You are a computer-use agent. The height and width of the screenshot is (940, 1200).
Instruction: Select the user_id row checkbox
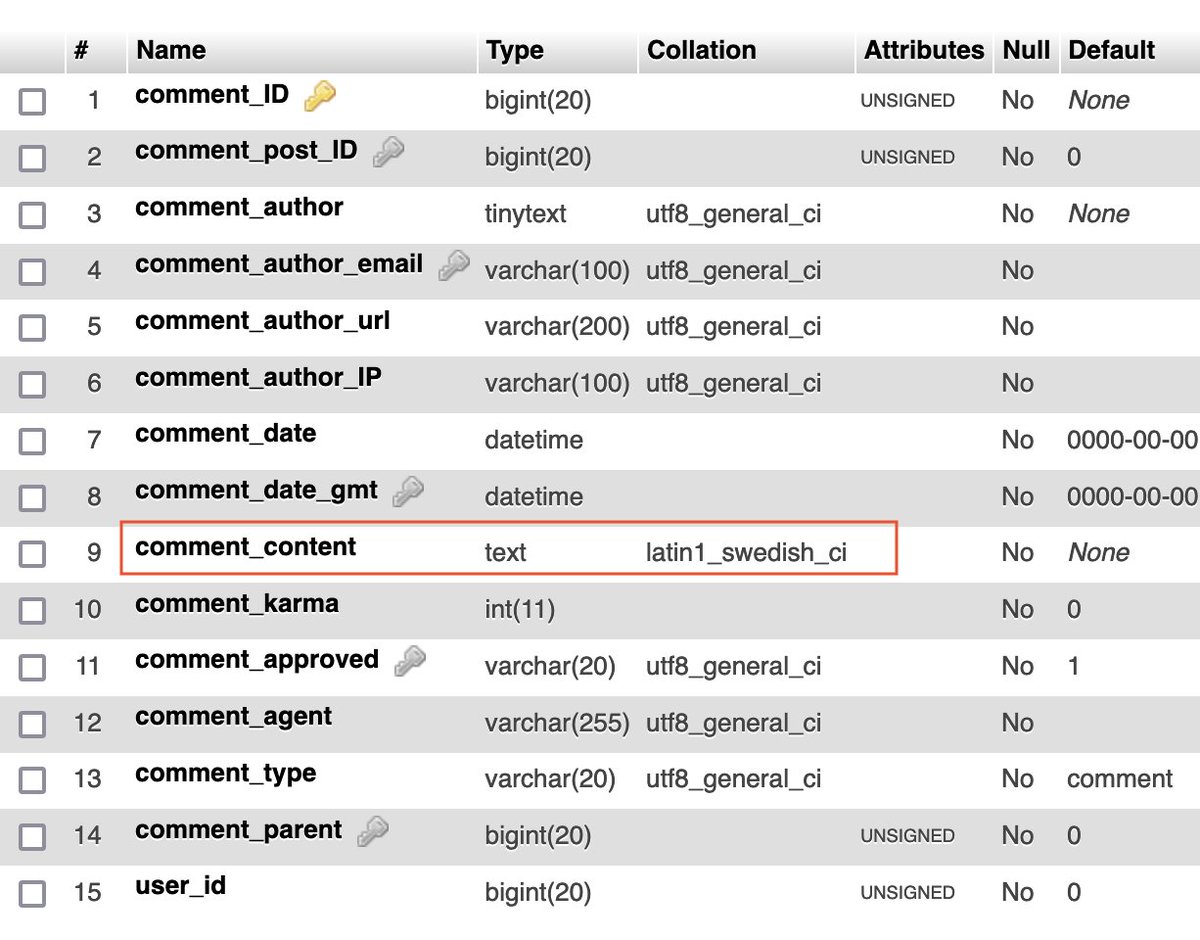(33, 892)
